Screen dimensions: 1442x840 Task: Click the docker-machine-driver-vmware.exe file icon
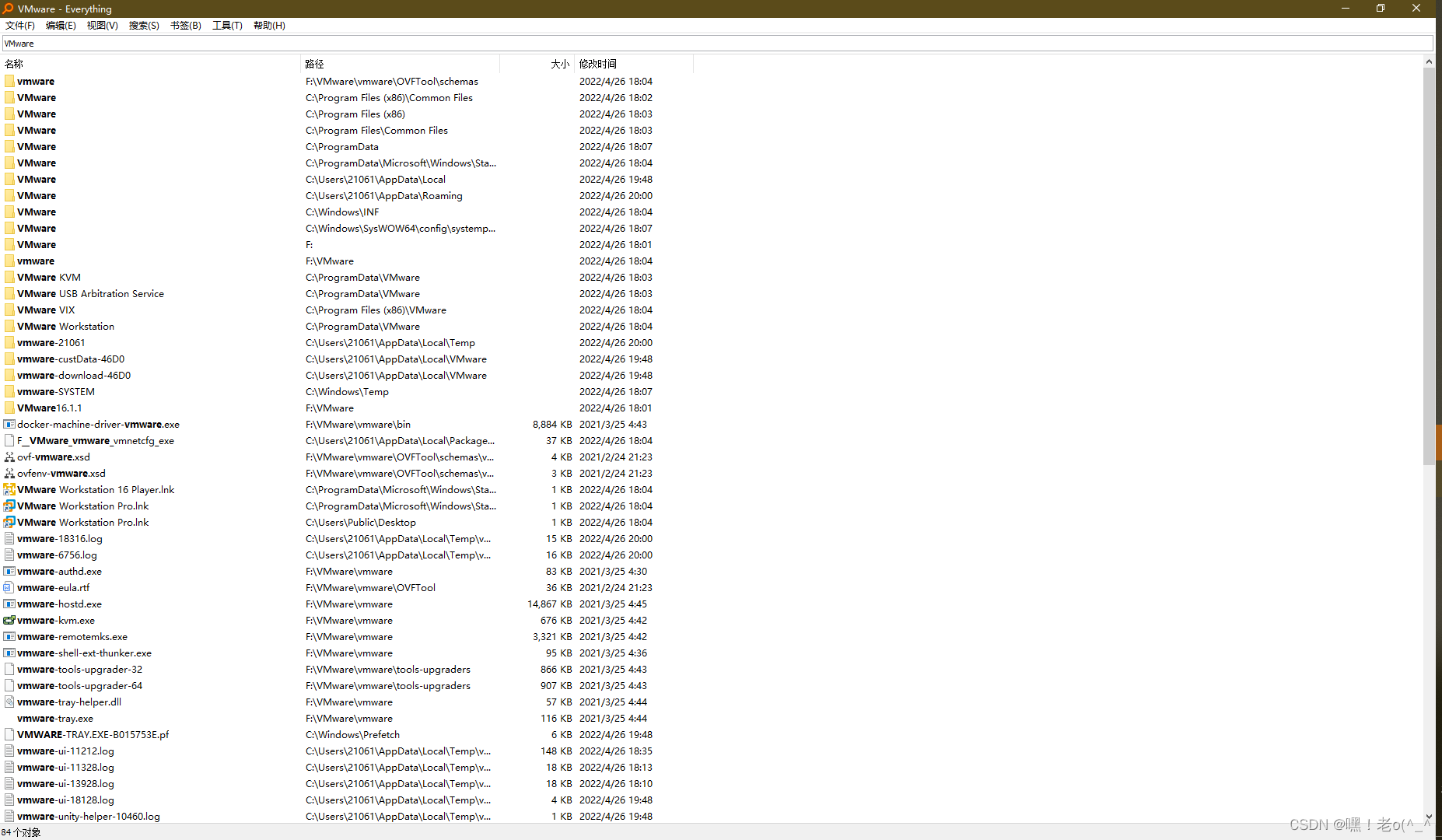(9, 425)
